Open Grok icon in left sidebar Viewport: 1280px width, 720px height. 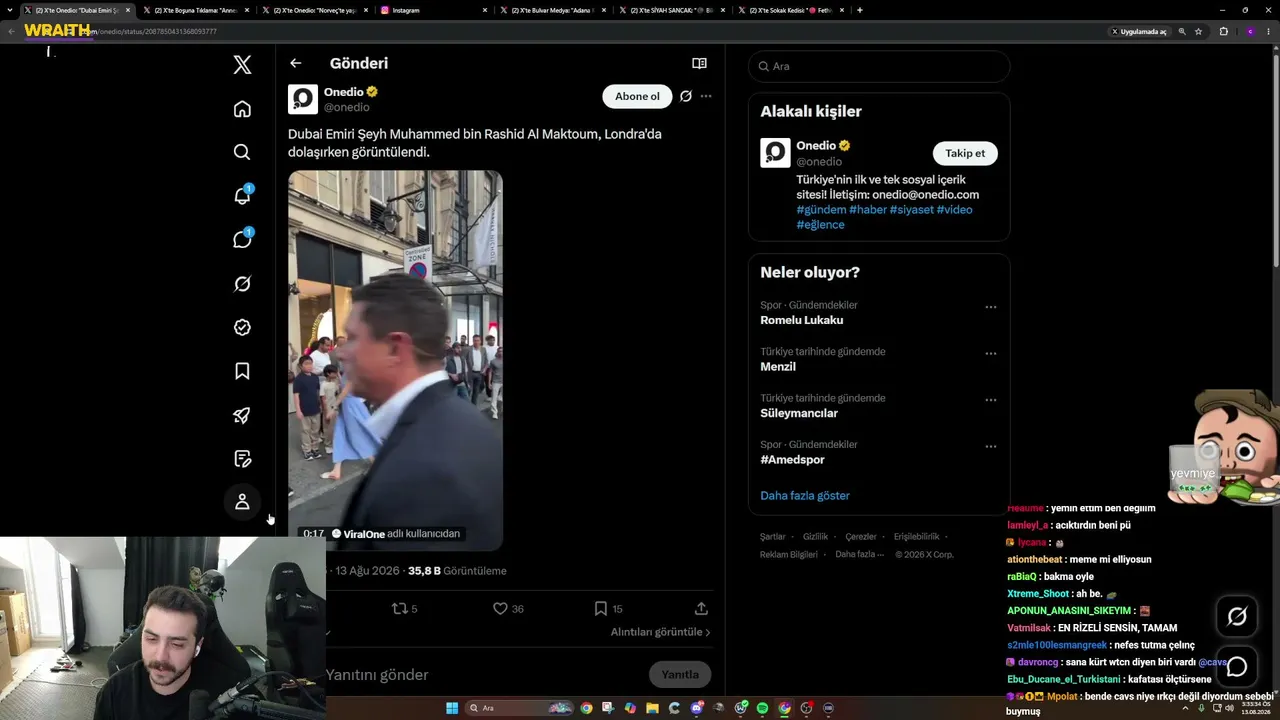tap(242, 284)
